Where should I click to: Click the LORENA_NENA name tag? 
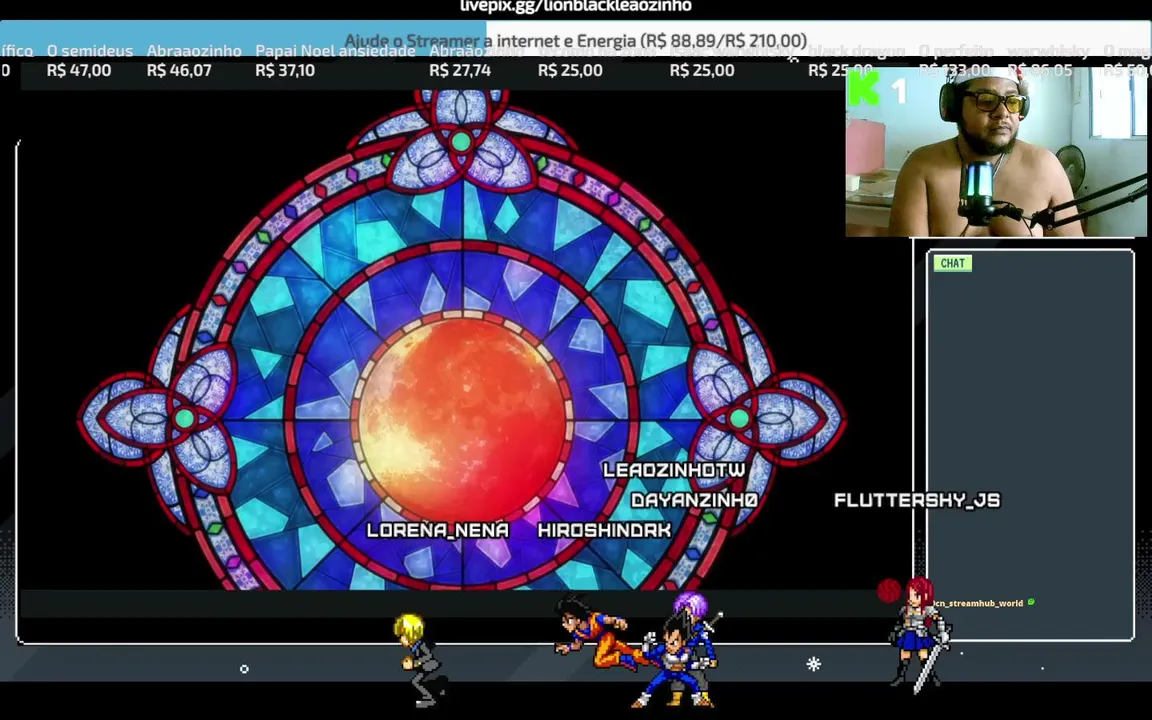click(x=437, y=530)
